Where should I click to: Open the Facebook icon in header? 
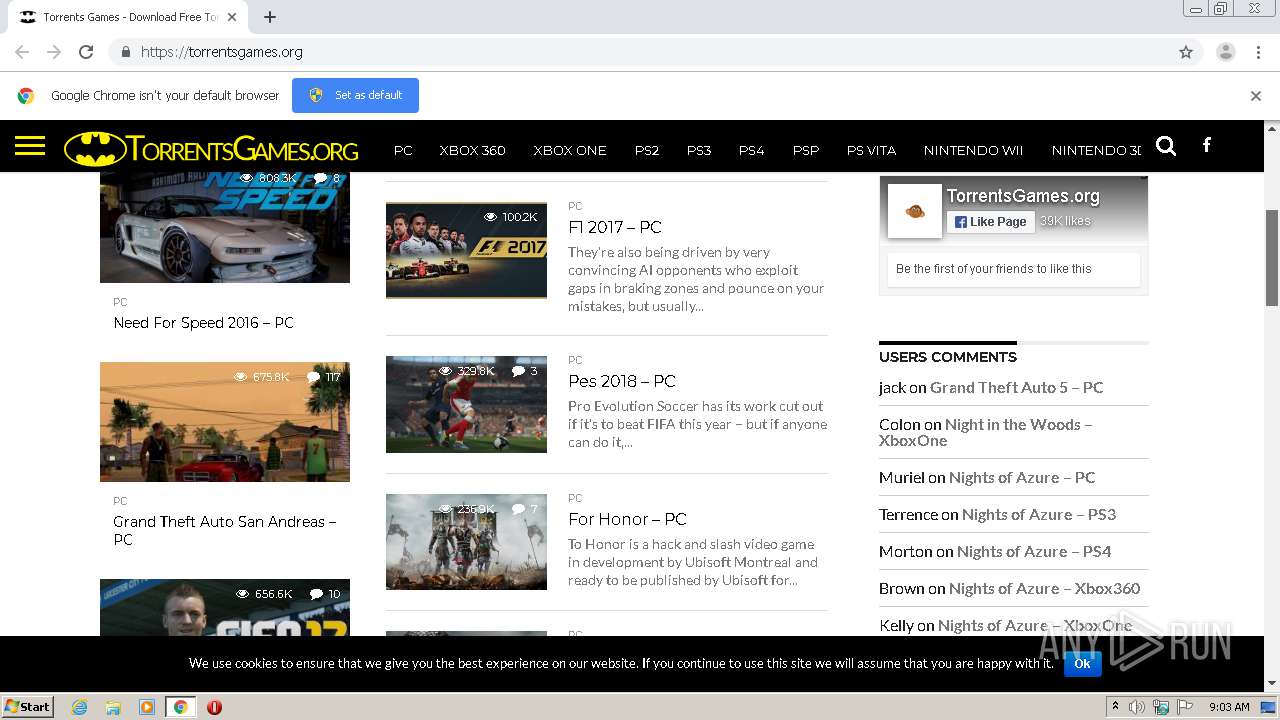click(1207, 145)
